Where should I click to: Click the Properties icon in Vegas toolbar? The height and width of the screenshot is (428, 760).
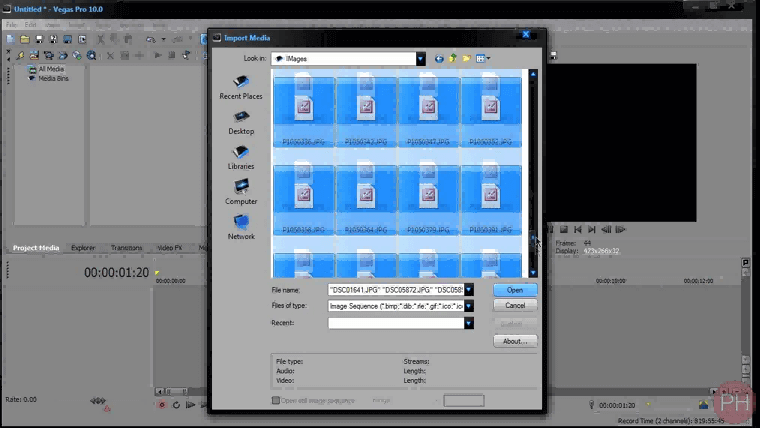82,39
